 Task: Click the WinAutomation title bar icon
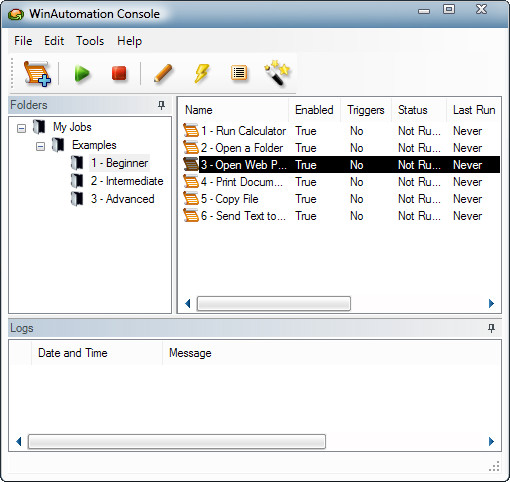click(x=16, y=14)
